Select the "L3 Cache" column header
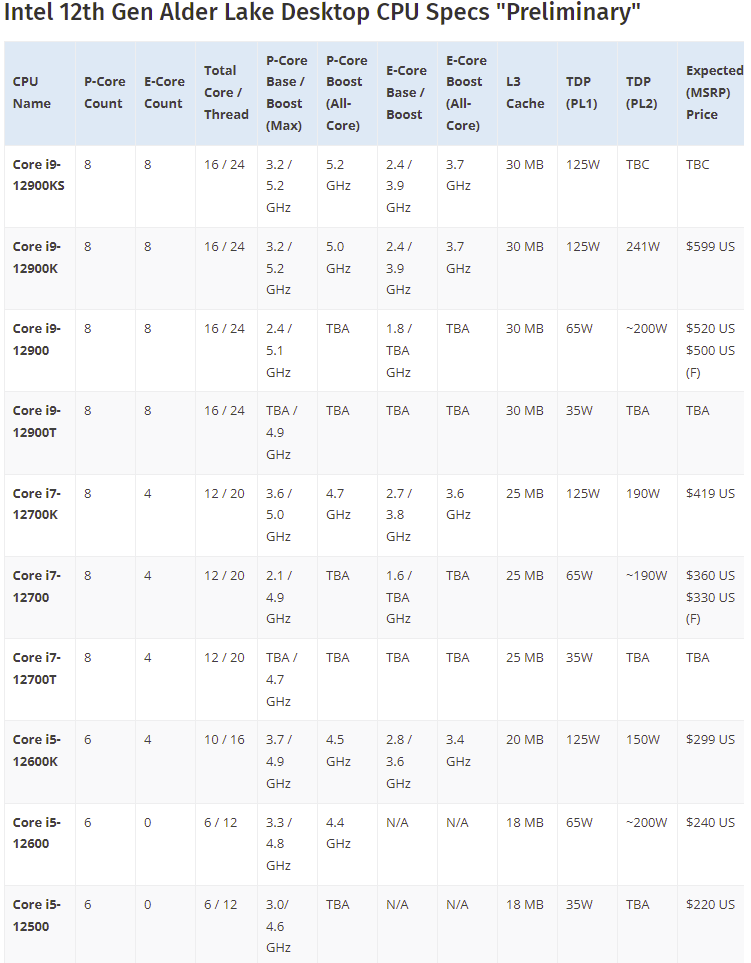 pyautogui.click(x=525, y=92)
